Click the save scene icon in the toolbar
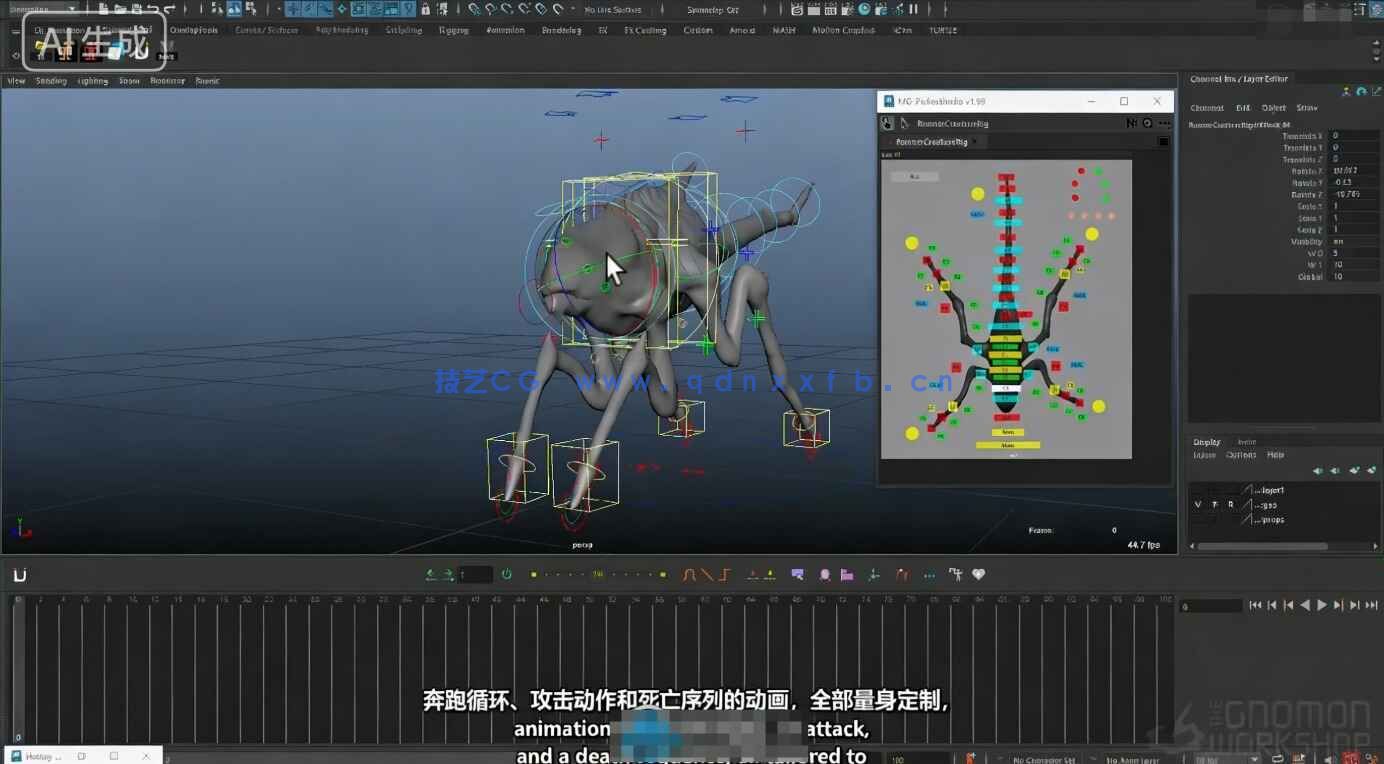Viewport: 1384px width, 764px height. coord(137,8)
